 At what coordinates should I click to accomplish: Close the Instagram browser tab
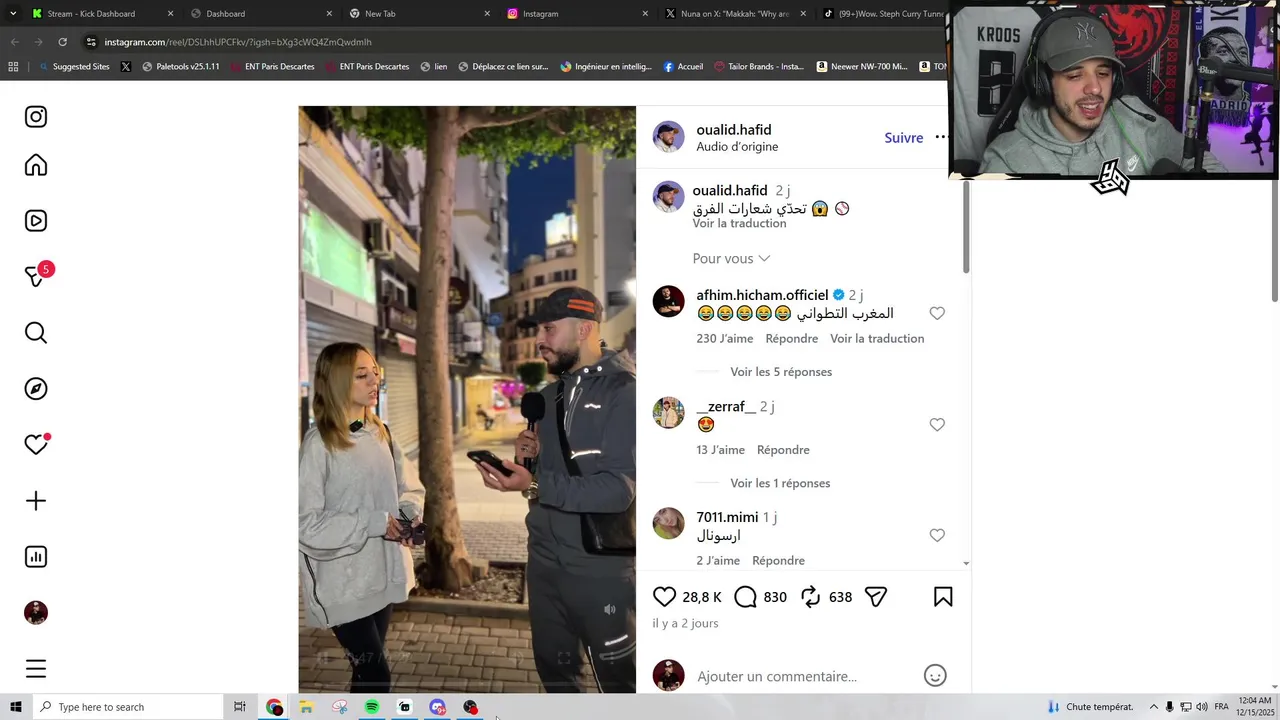tap(645, 14)
